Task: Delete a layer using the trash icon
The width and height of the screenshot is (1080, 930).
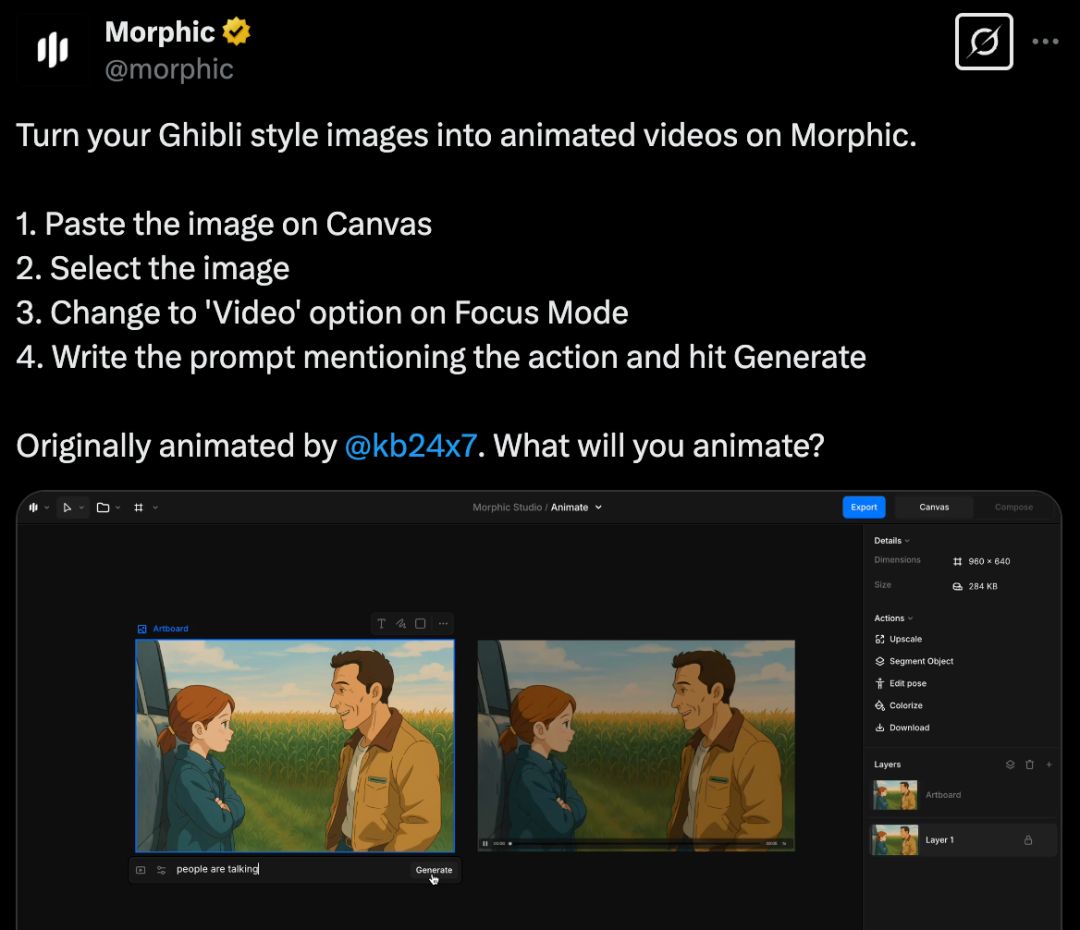Action: pyautogui.click(x=1029, y=764)
